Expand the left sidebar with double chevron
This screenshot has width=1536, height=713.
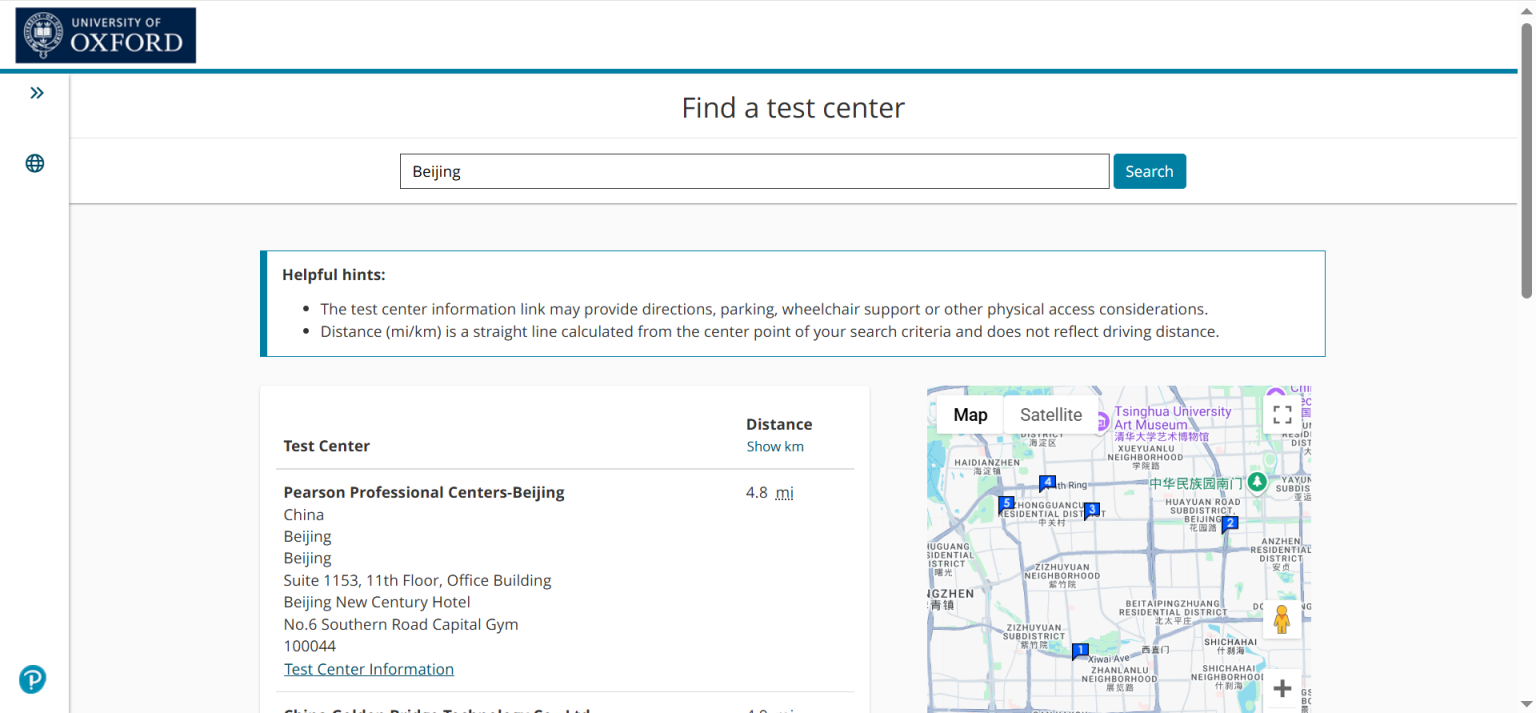37,93
